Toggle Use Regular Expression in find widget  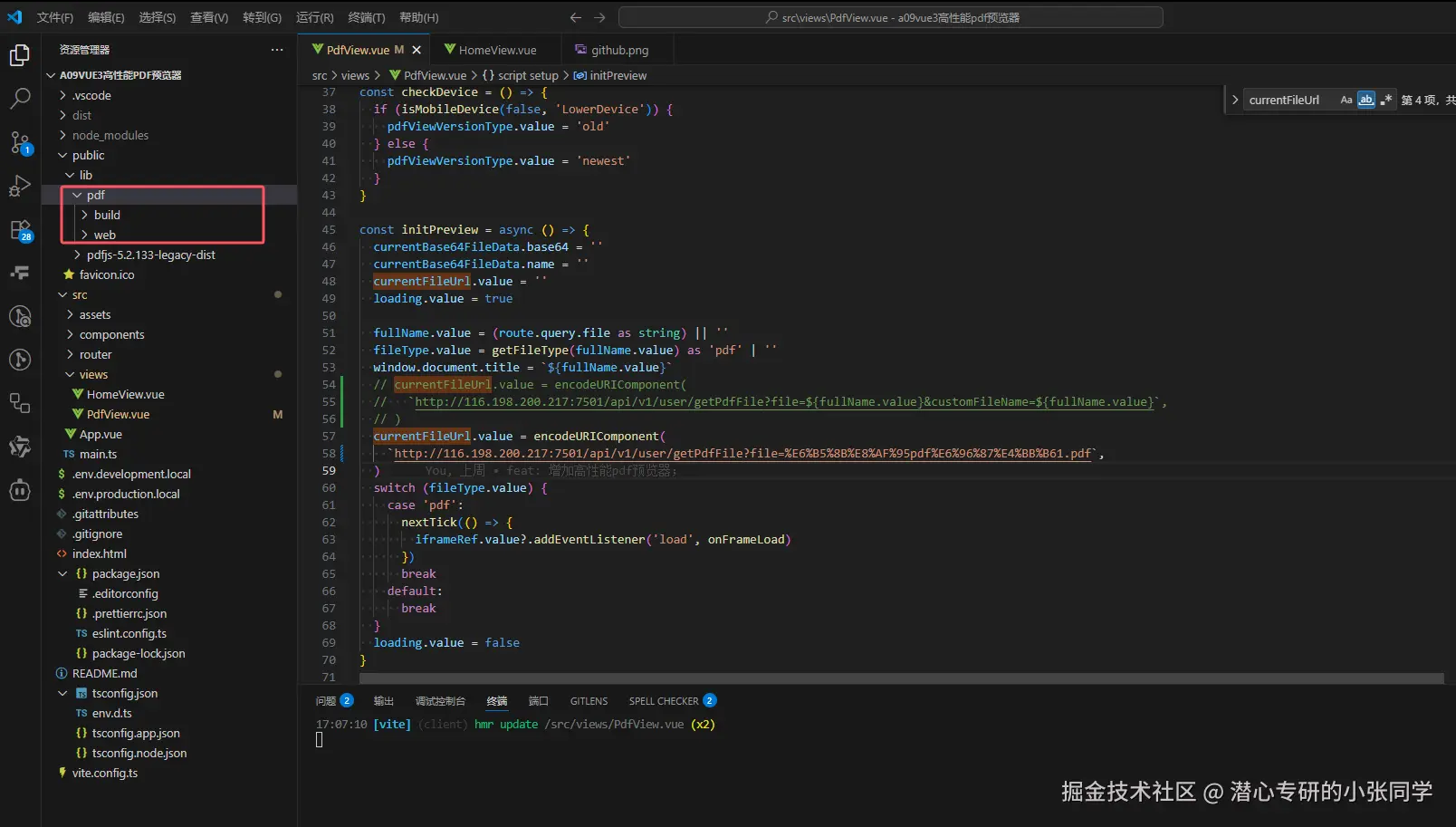[x=1385, y=100]
